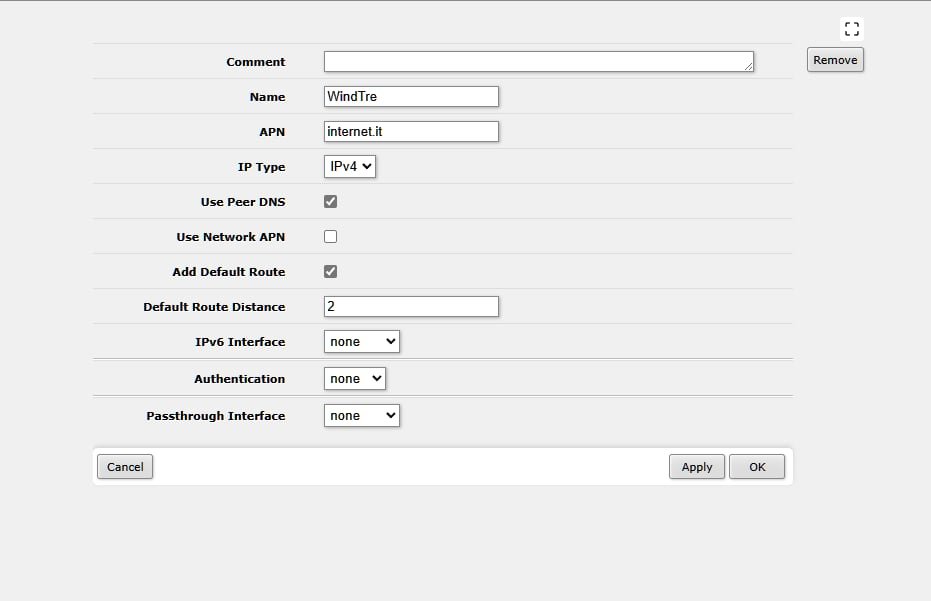Click the Use Network APN label text
931x601 pixels.
(x=230, y=237)
